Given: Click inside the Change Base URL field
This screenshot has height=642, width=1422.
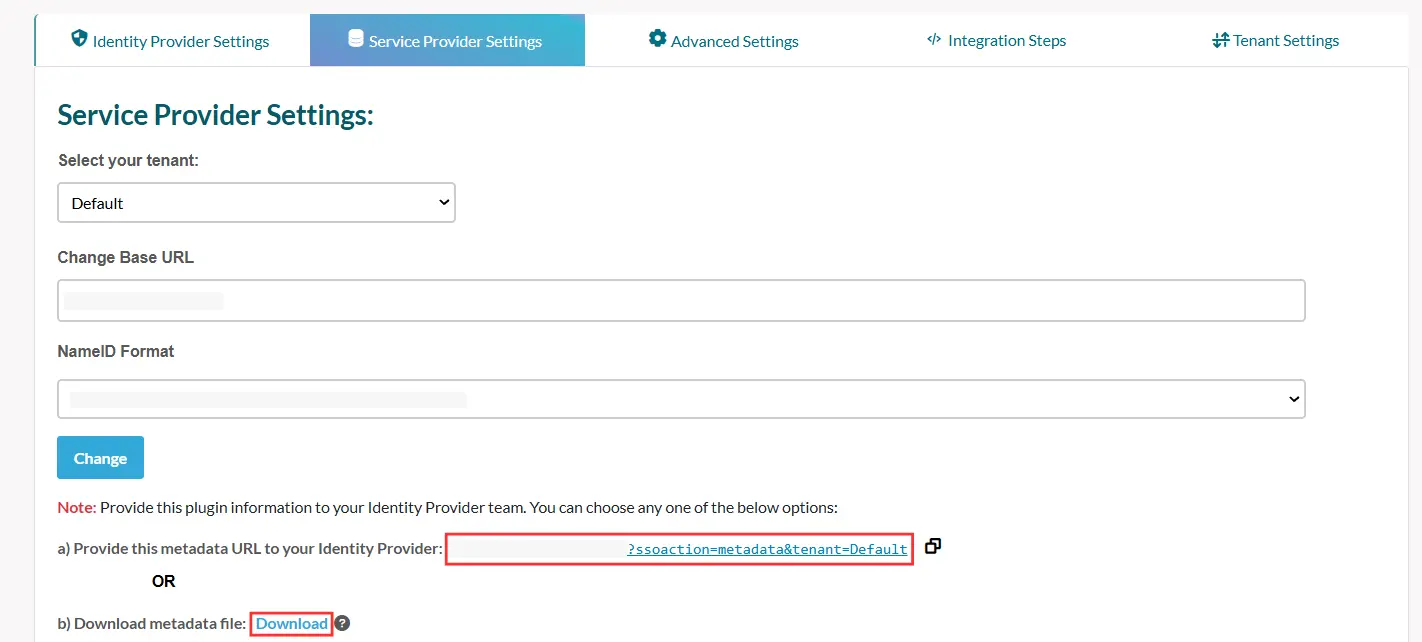Looking at the screenshot, I should (x=681, y=300).
